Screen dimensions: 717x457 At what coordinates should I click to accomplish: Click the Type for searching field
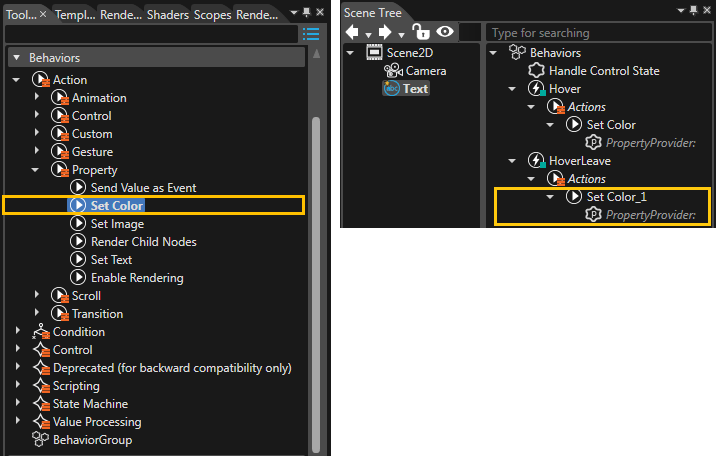click(599, 33)
